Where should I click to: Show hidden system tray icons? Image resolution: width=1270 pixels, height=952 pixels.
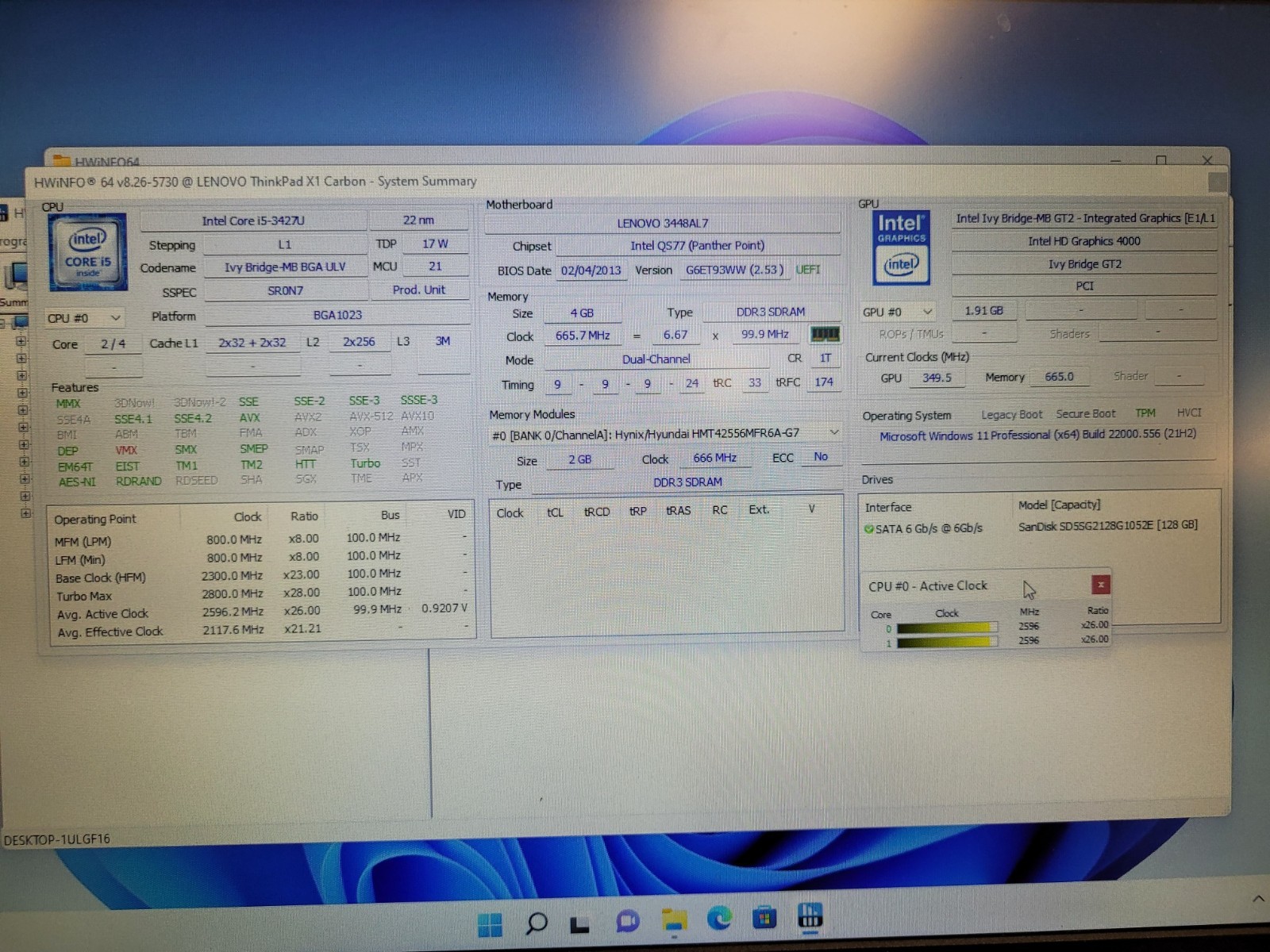pos(1258,899)
